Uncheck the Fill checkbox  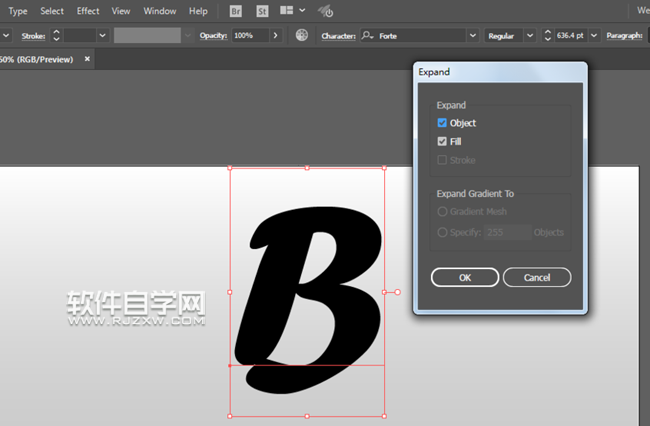pyautogui.click(x=442, y=142)
